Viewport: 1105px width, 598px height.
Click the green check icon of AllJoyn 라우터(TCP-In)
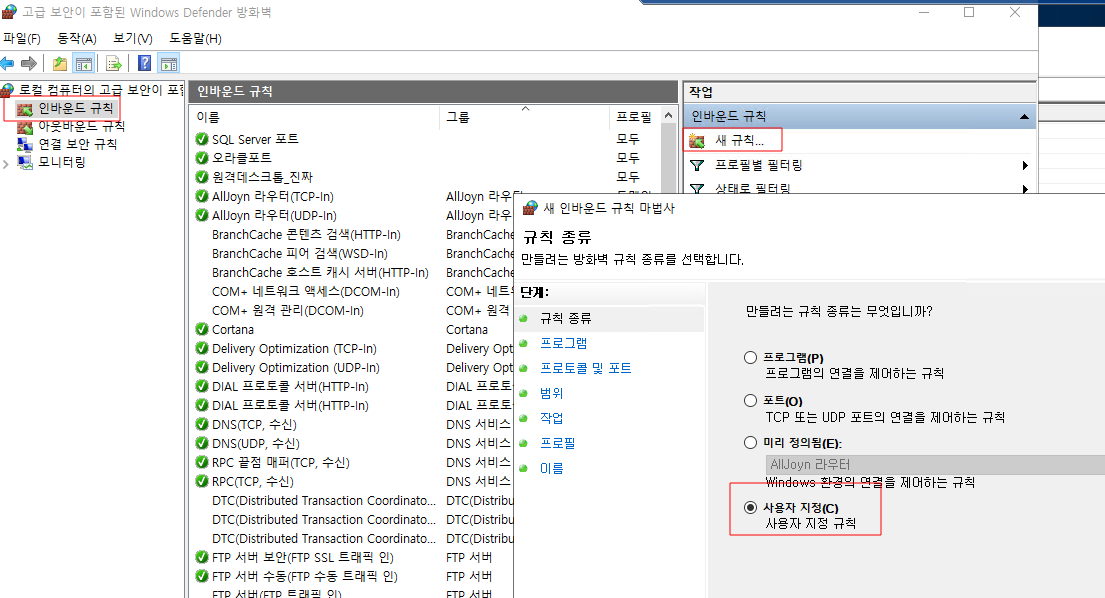click(x=202, y=196)
